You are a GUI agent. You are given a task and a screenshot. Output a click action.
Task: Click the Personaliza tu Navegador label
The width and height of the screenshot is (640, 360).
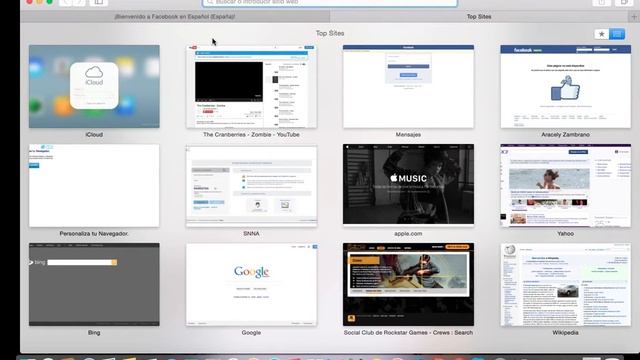[x=94, y=234]
